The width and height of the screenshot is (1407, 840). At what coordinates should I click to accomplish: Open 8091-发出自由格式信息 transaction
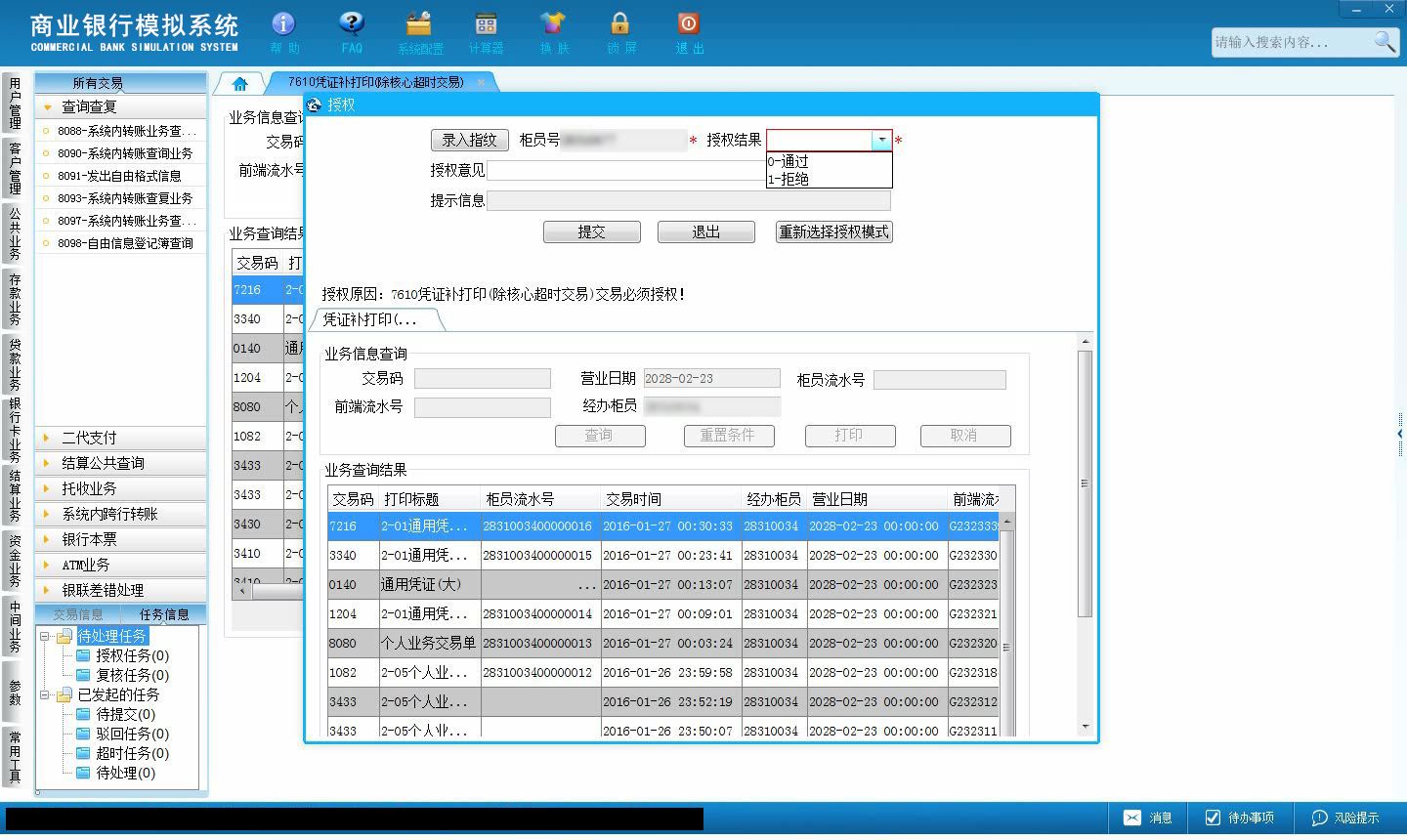(x=121, y=176)
